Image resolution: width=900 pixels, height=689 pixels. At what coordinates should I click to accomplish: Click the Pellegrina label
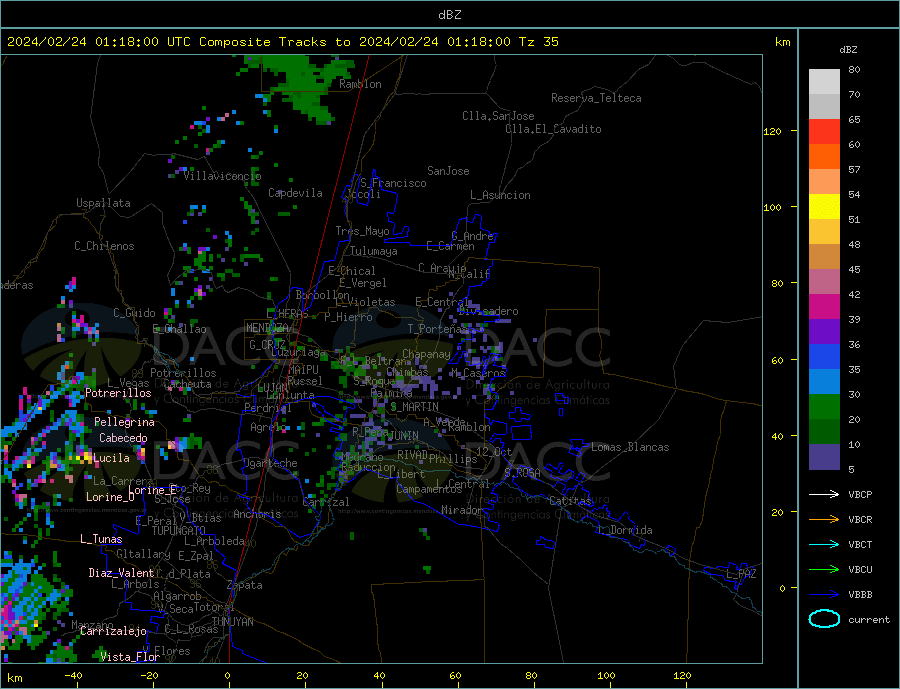point(125,423)
